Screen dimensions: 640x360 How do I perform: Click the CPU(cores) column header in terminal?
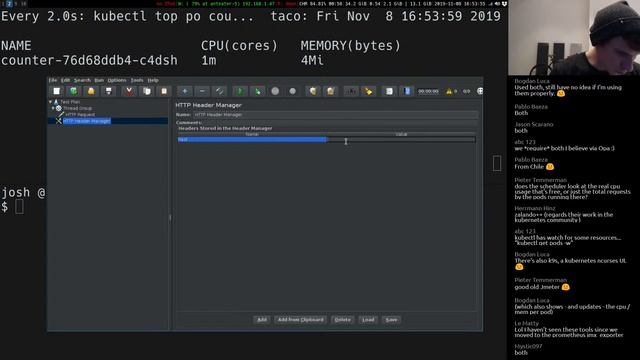239,46
